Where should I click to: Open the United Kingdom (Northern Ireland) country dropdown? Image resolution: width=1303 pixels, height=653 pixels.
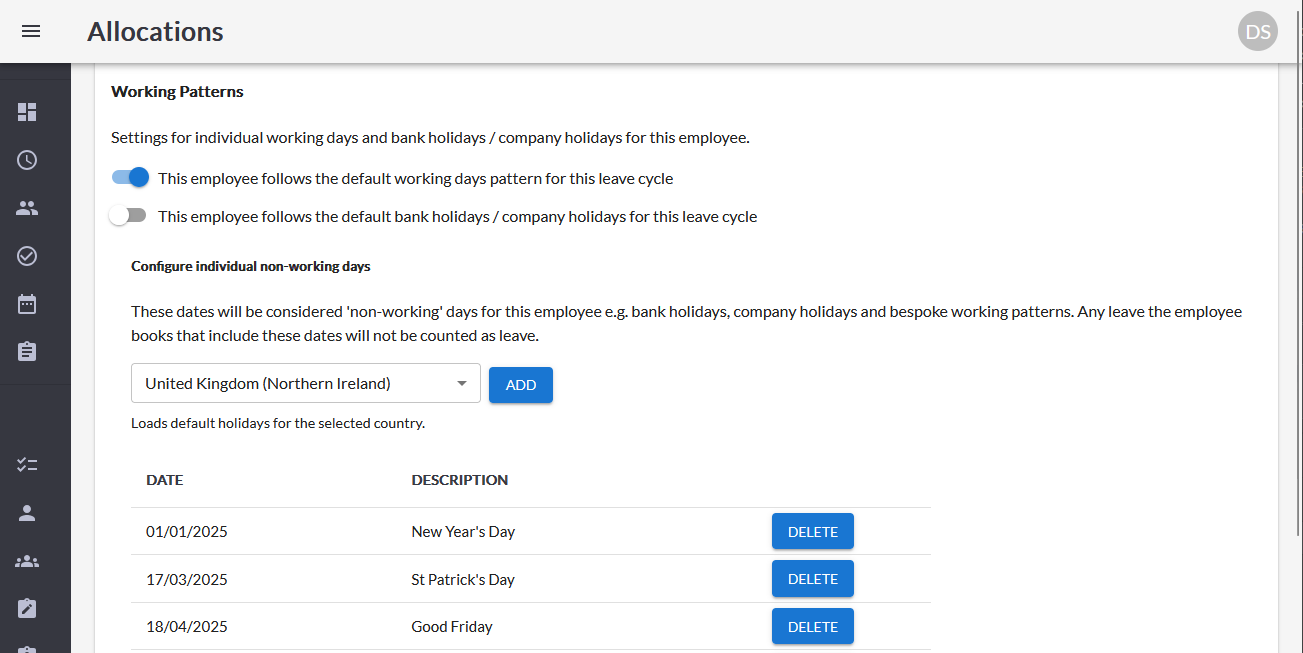pyautogui.click(x=305, y=383)
